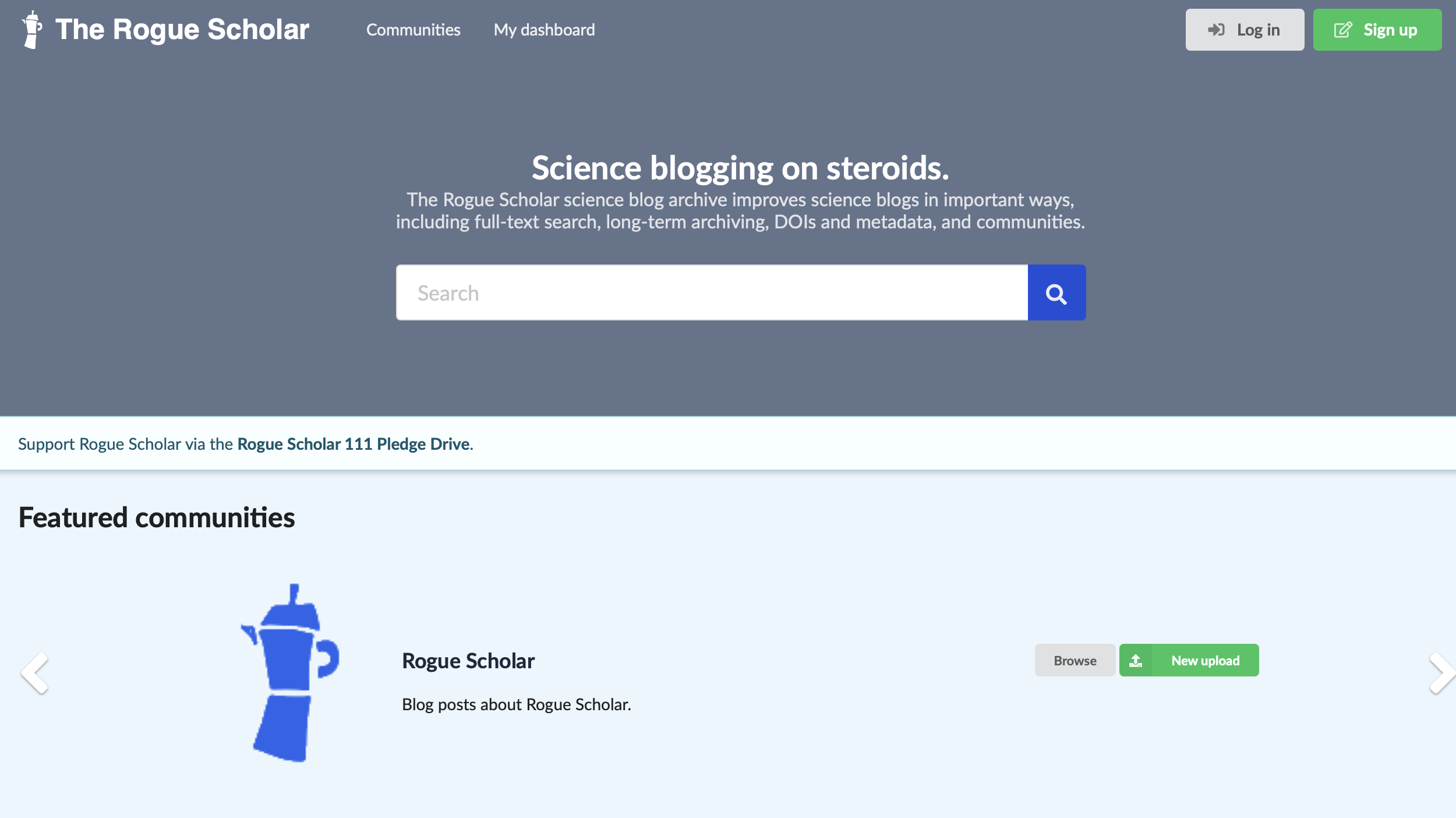
Task: Open the Communities menu item
Action: point(413,30)
